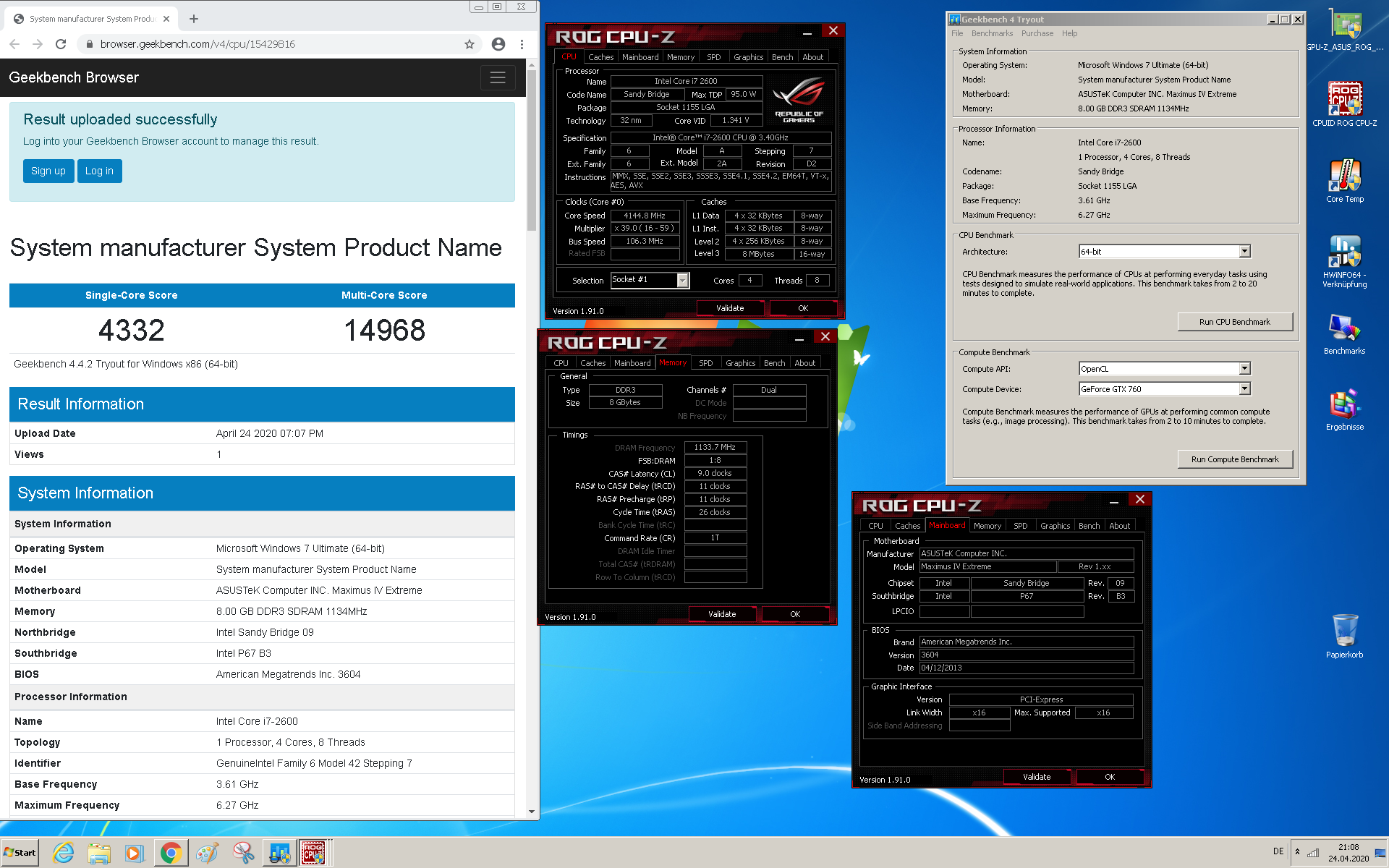This screenshot has height=868, width=1389.
Task: Open Benchmarks desktop shortcut
Action: [x=1345, y=334]
